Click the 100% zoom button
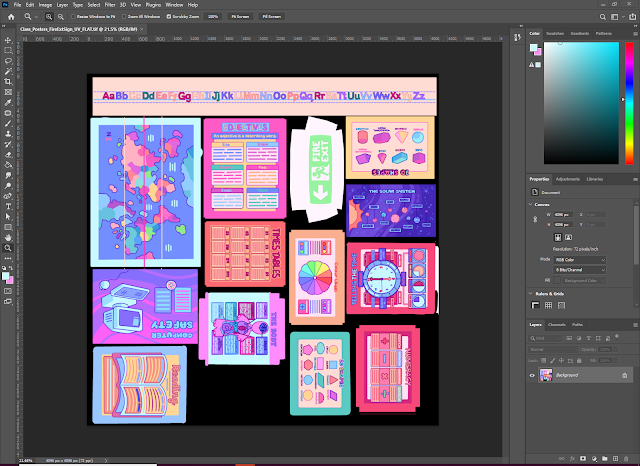The height and width of the screenshot is (466, 640). click(x=213, y=17)
